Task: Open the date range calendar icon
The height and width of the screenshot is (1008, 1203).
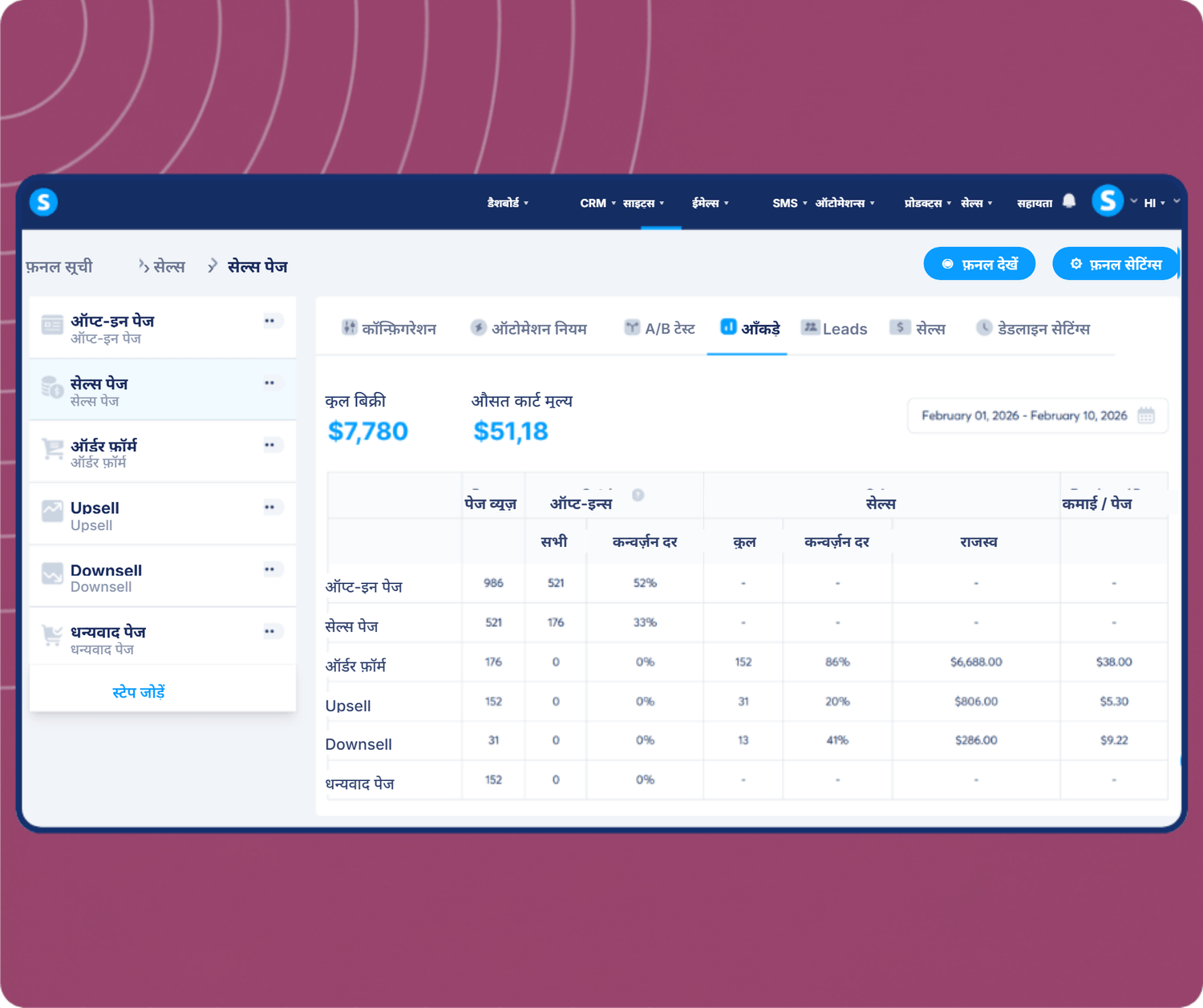Action: coord(1146,415)
